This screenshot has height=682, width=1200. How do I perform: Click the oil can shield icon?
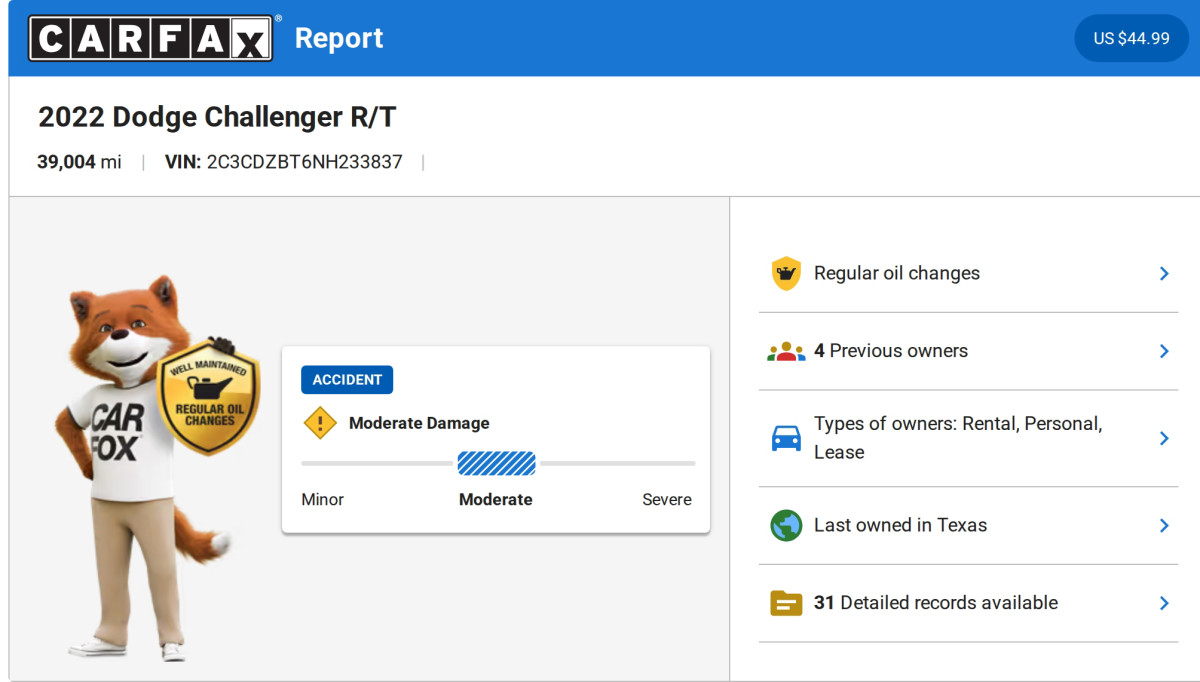point(786,273)
